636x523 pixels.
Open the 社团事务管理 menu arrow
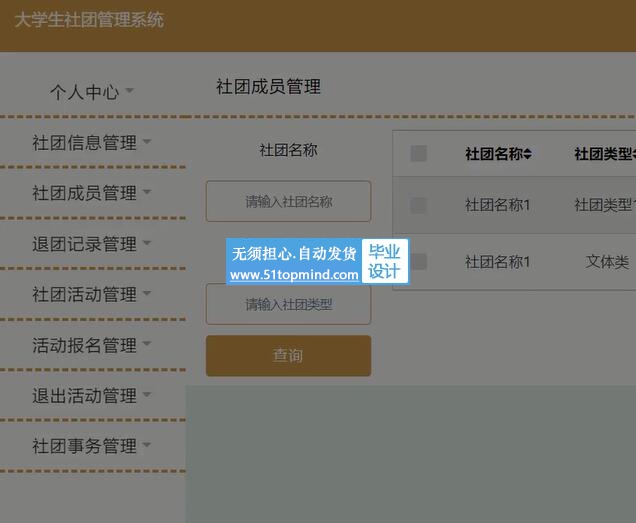pos(147,445)
